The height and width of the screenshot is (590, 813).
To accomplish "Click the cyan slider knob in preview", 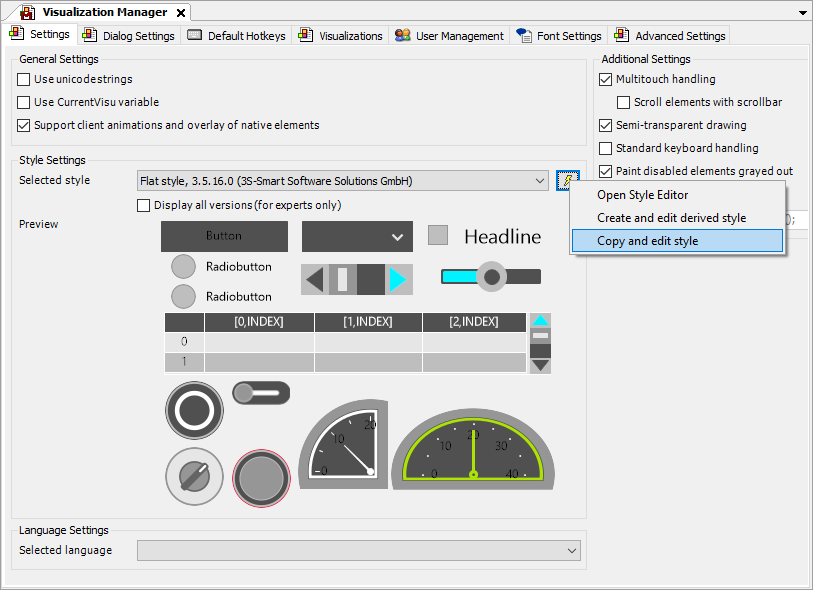I will [x=491, y=276].
